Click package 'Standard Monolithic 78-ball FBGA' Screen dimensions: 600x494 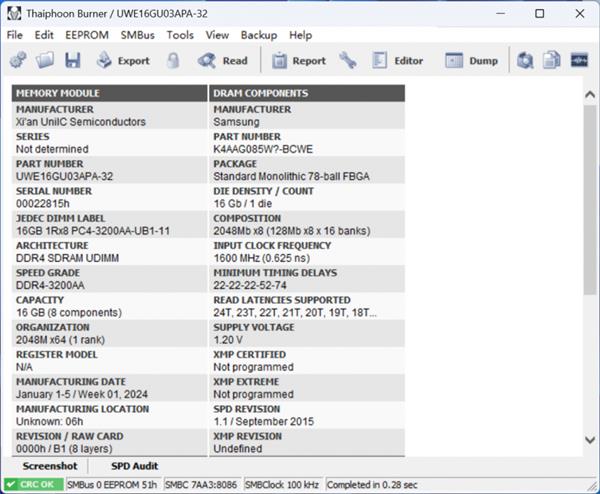292,176
